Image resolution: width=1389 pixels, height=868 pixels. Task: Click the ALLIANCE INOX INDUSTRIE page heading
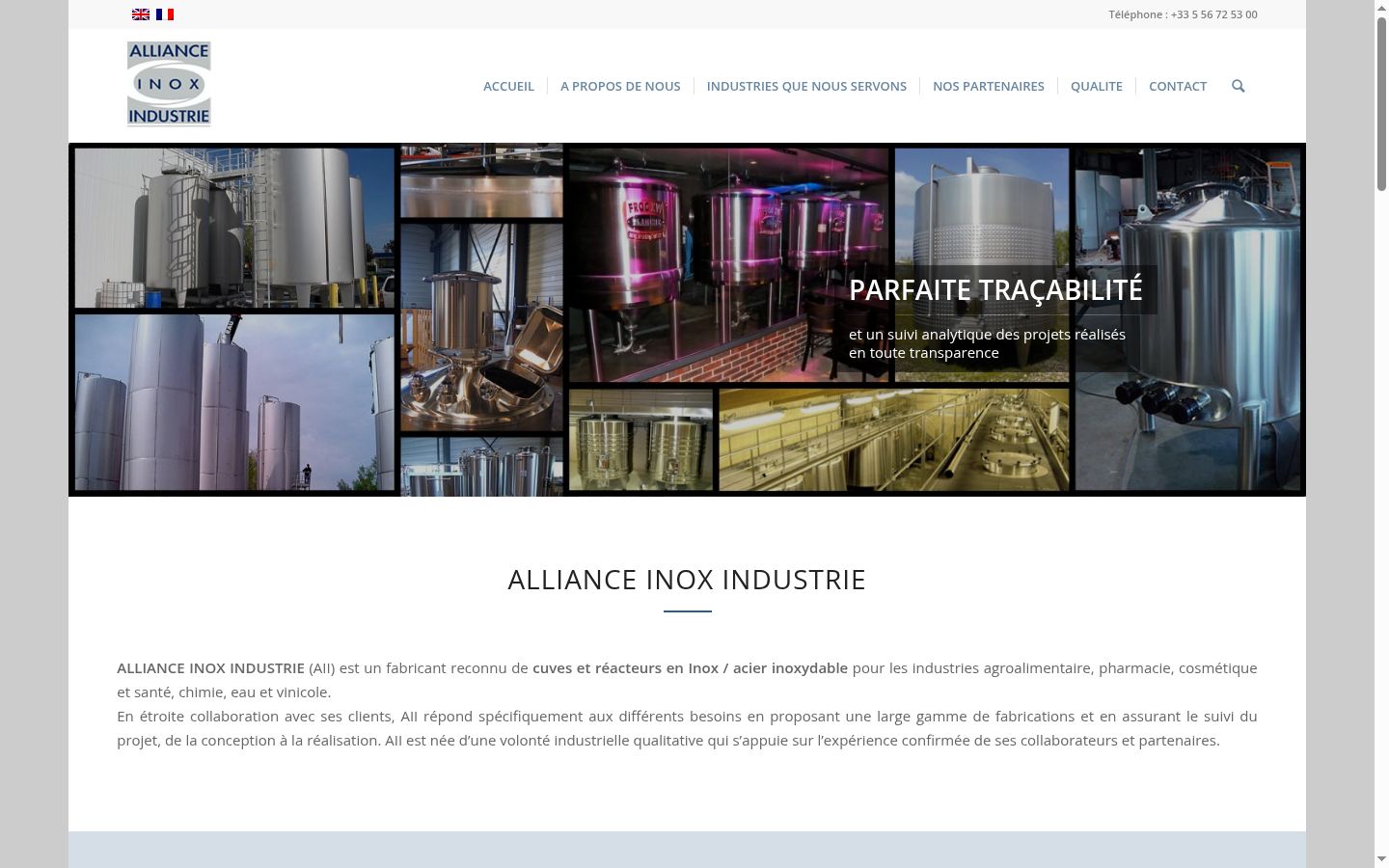[x=687, y=580]
